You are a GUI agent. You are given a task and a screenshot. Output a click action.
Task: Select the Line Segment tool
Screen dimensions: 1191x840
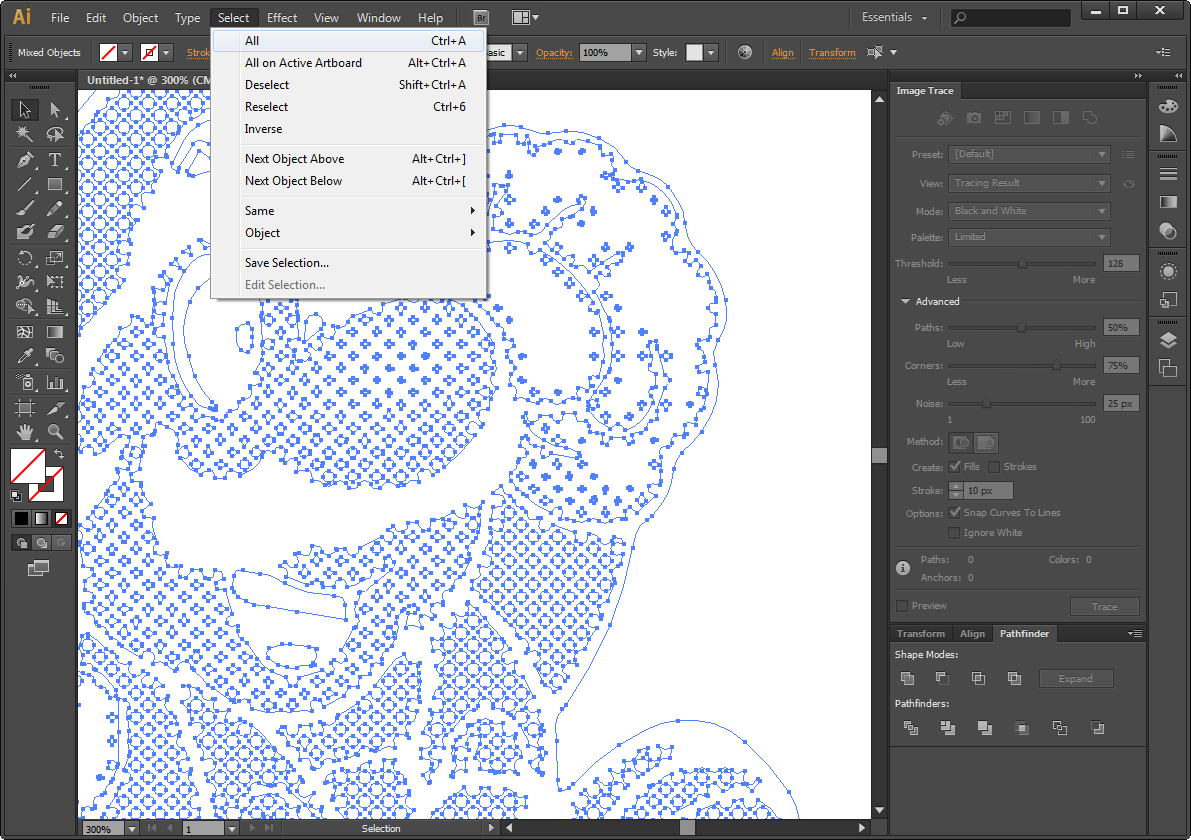[24, 184]
